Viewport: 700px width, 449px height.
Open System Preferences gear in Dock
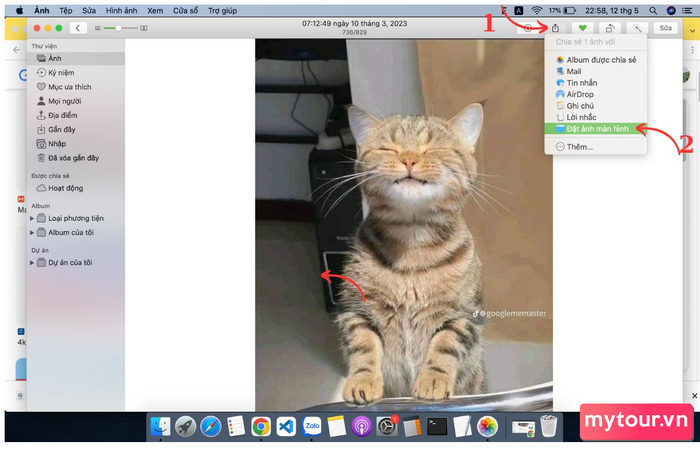tap(387, 427)
